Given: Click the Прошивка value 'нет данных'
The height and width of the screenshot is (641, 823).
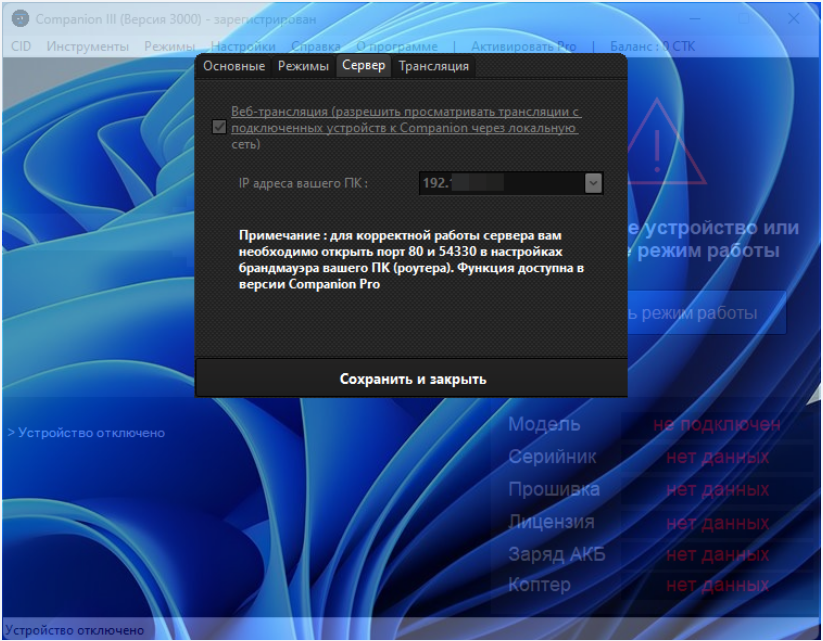Looking at the screenshot, I should point(718,489).
